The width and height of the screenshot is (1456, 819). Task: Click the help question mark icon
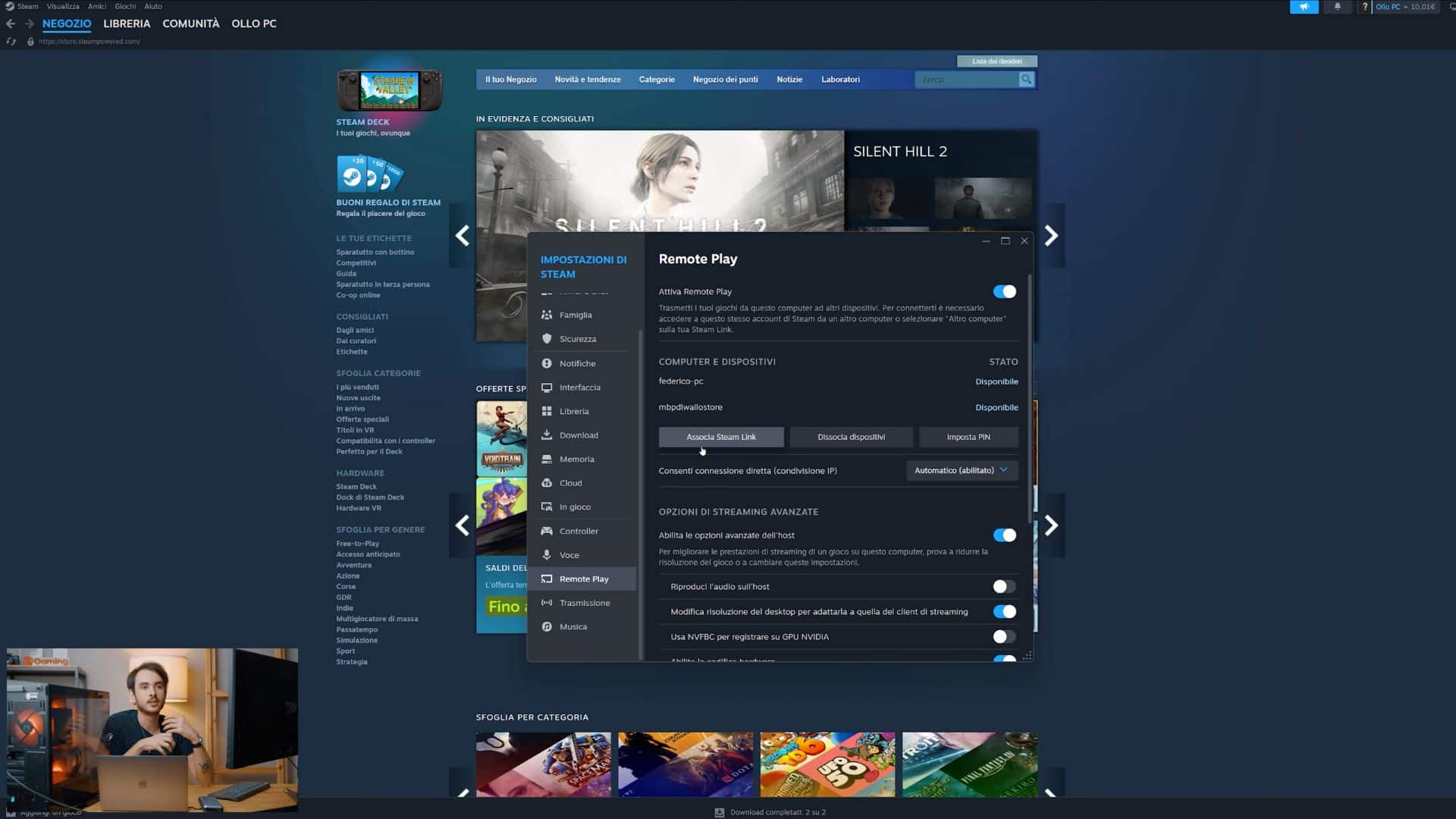coord(1364,7)
